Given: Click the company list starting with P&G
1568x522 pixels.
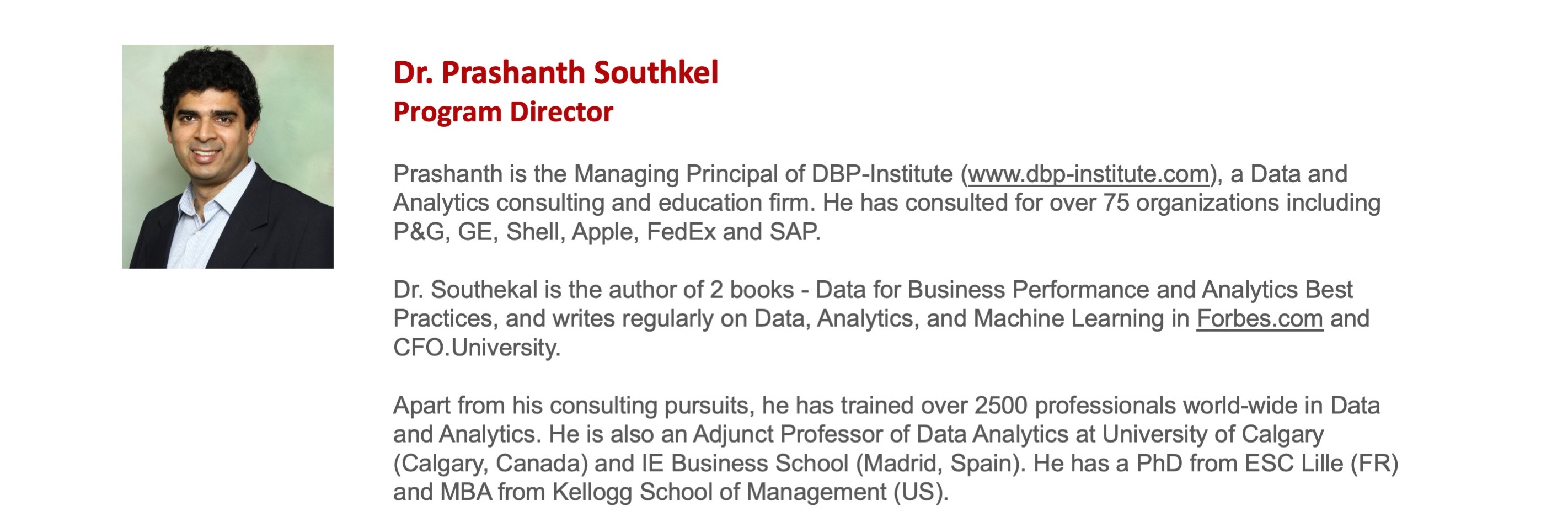Looking at the screenshot, I should click(606, 232).
